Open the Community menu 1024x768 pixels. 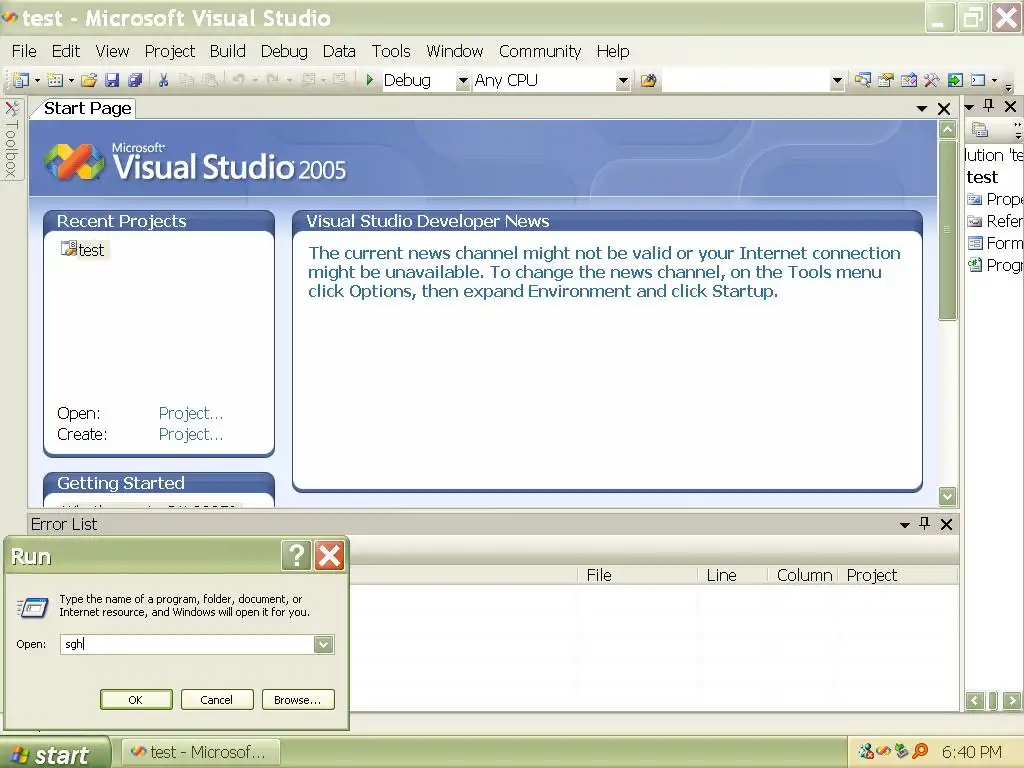pos(540,51)
